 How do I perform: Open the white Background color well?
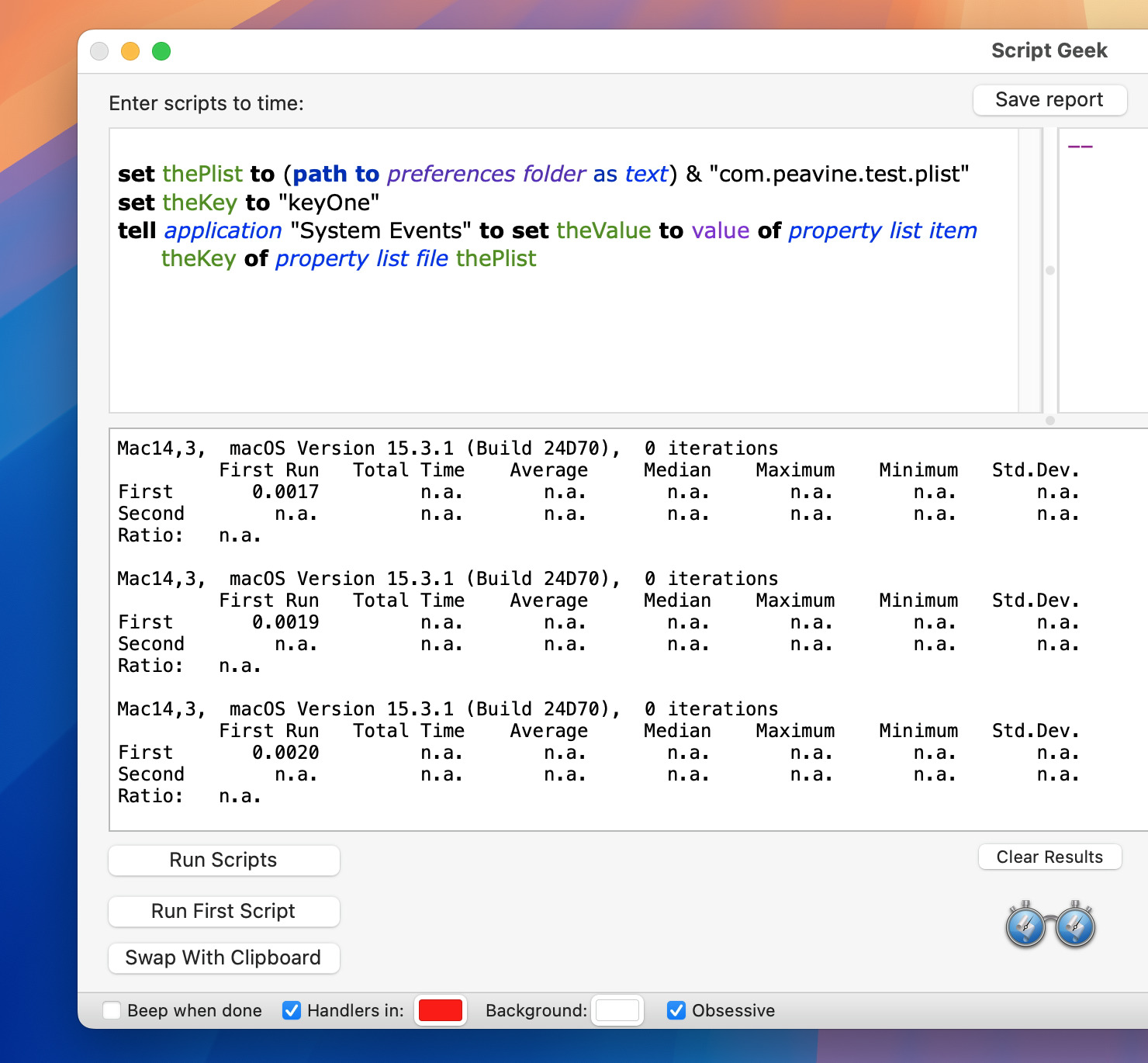coord(617,1010)
